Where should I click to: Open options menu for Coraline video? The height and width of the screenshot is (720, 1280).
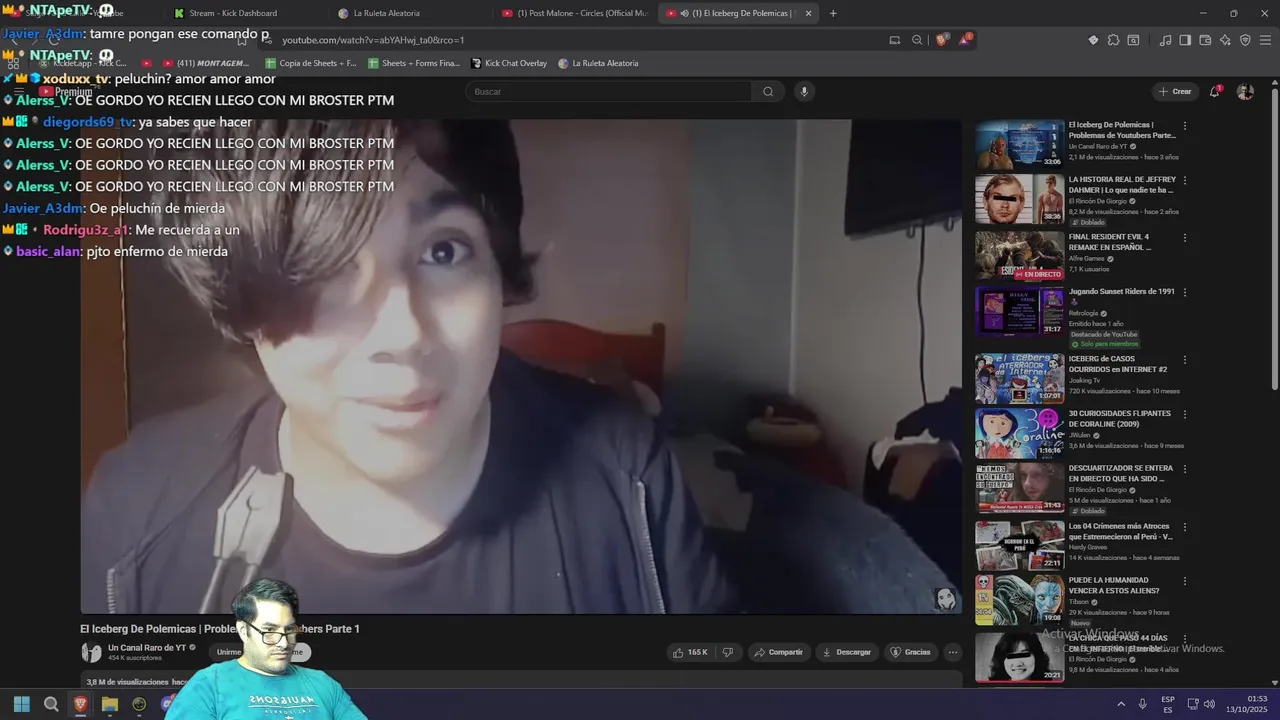1185,414
